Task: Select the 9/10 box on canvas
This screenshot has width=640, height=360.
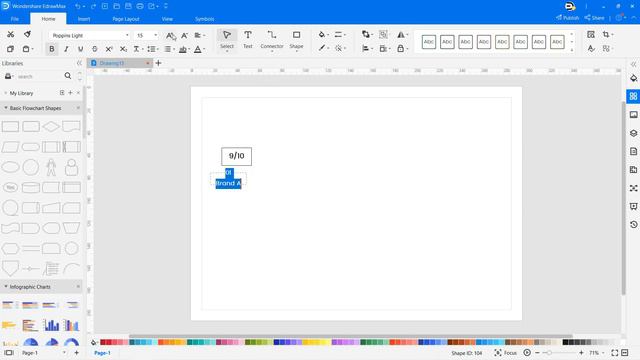Action: point(236,156)
